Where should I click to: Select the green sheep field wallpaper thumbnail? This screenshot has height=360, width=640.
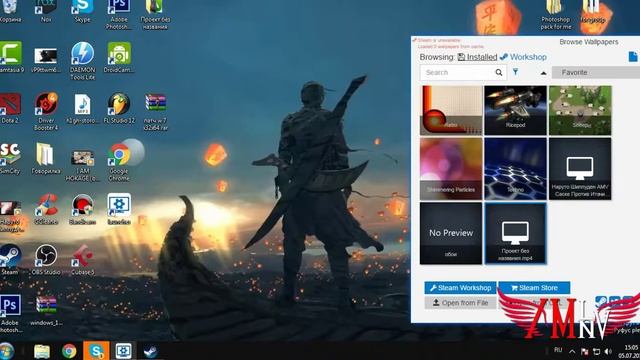tap(580, 110)
